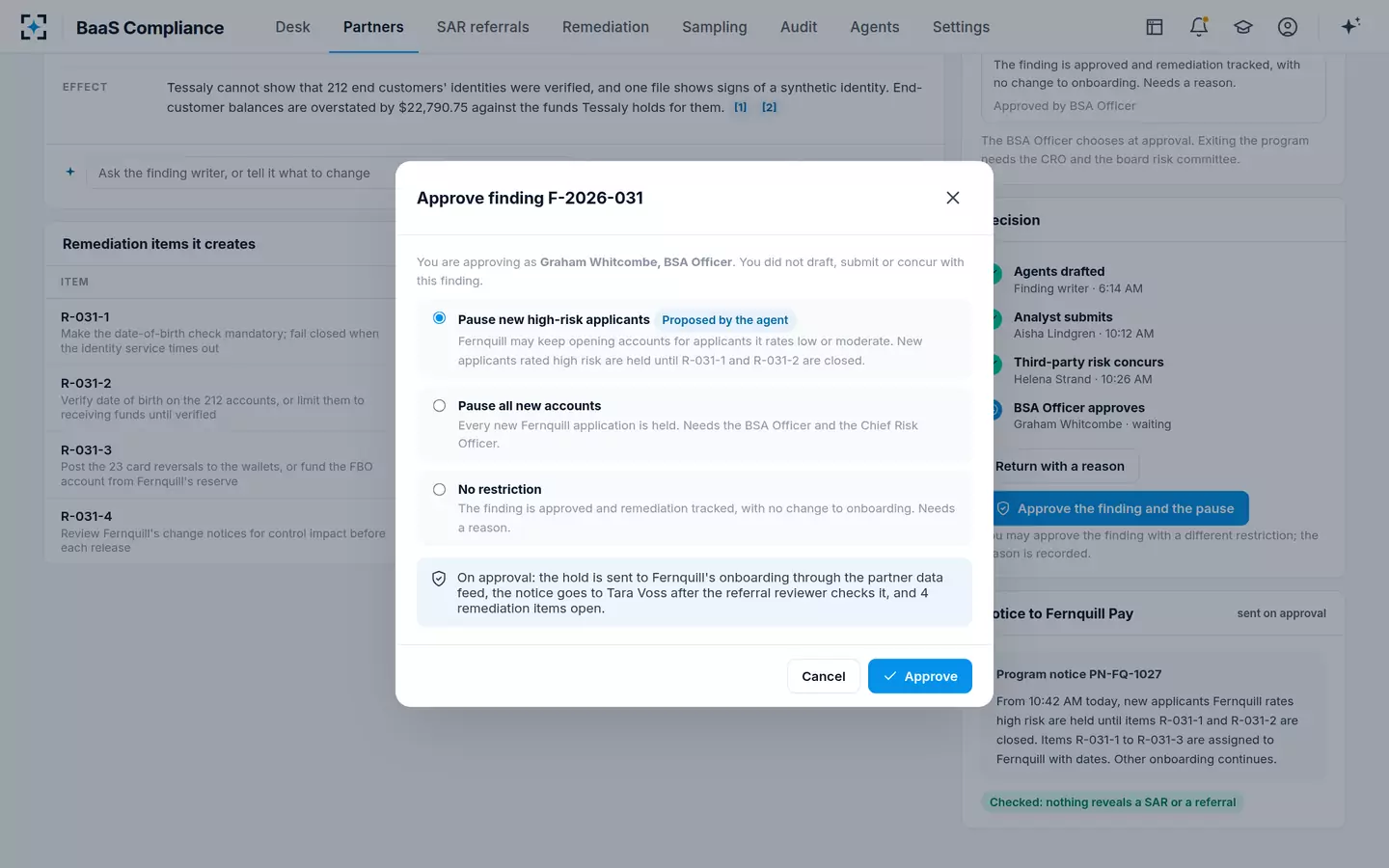Open citation link [1]
This screenshot has width=1389, height=868.
[x=740, y=107]
